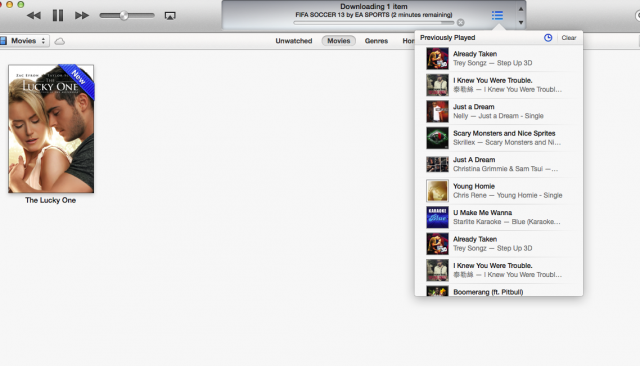Click Nelly Just a Dream artwork
This screenshot has width=640, height=366.
point(437,111)
